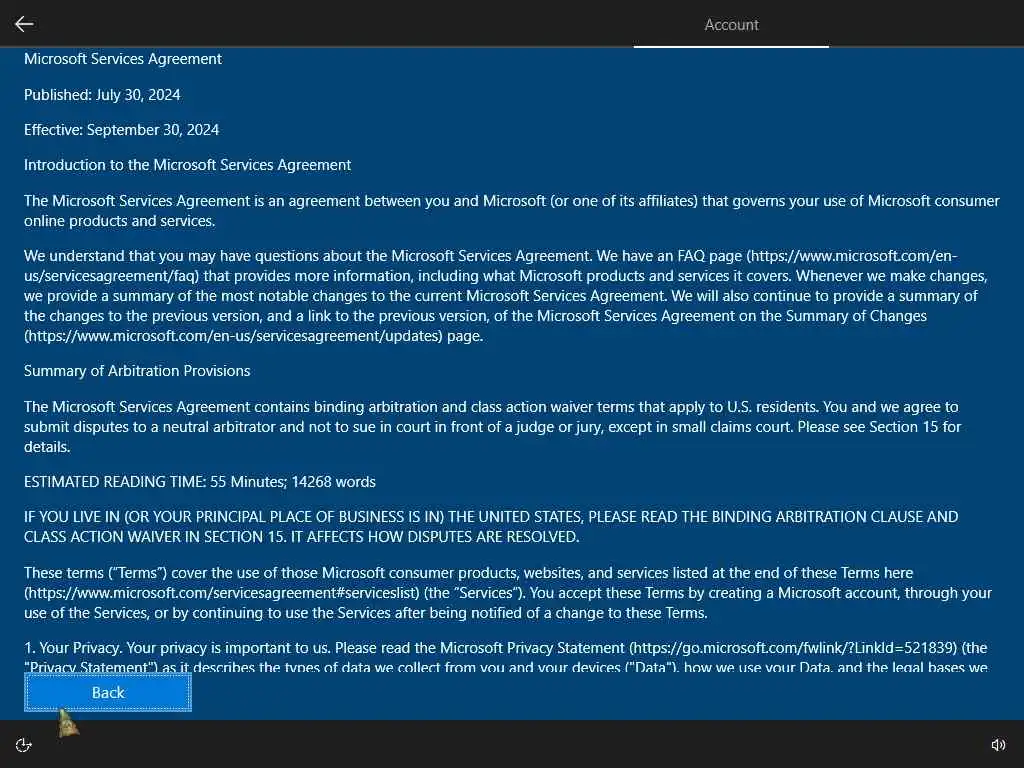Click the servicesagreement/updates URL text
Viewport: 1024px width, 768px height.
tap(233, 336)
